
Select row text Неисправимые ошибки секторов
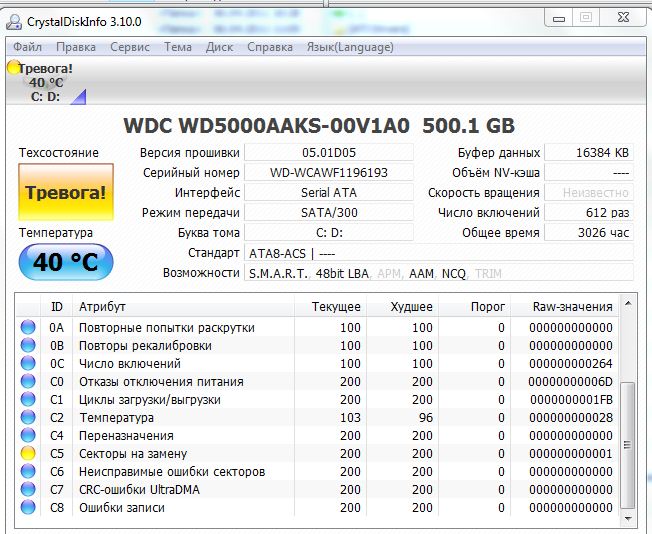coord(172,472)
